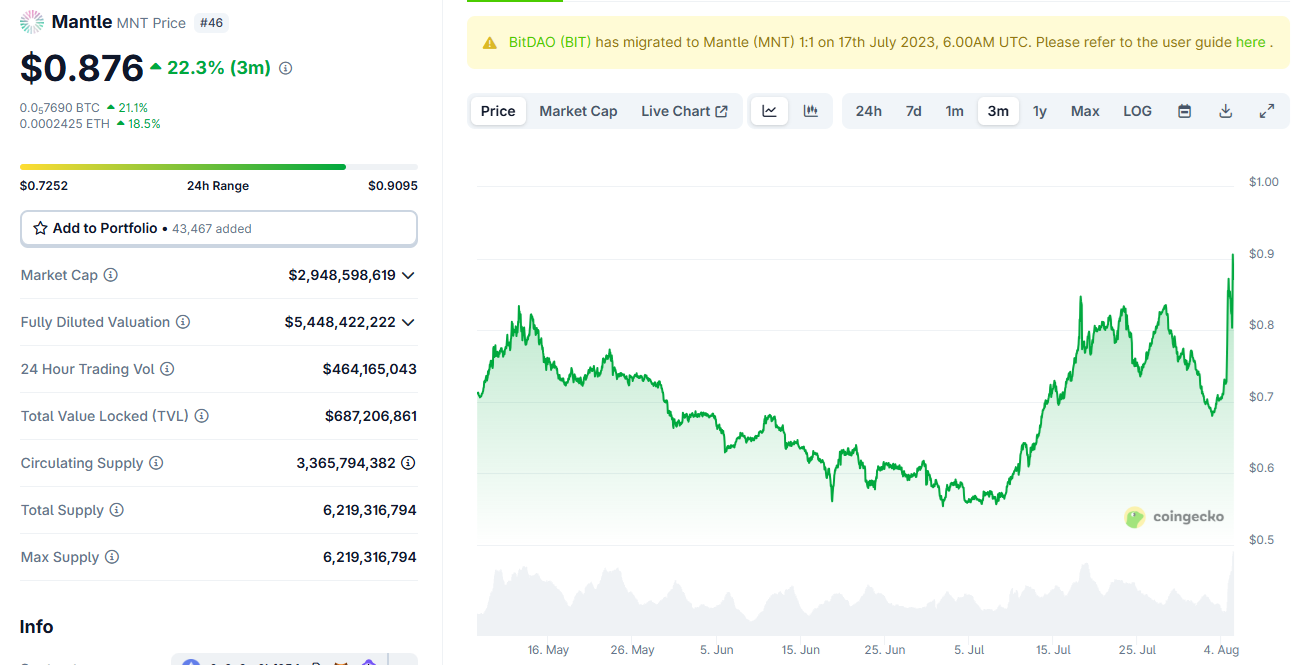Switch to Market Cap tab
This screenshot has width=1292, height=665.
(x=578, y=111)
